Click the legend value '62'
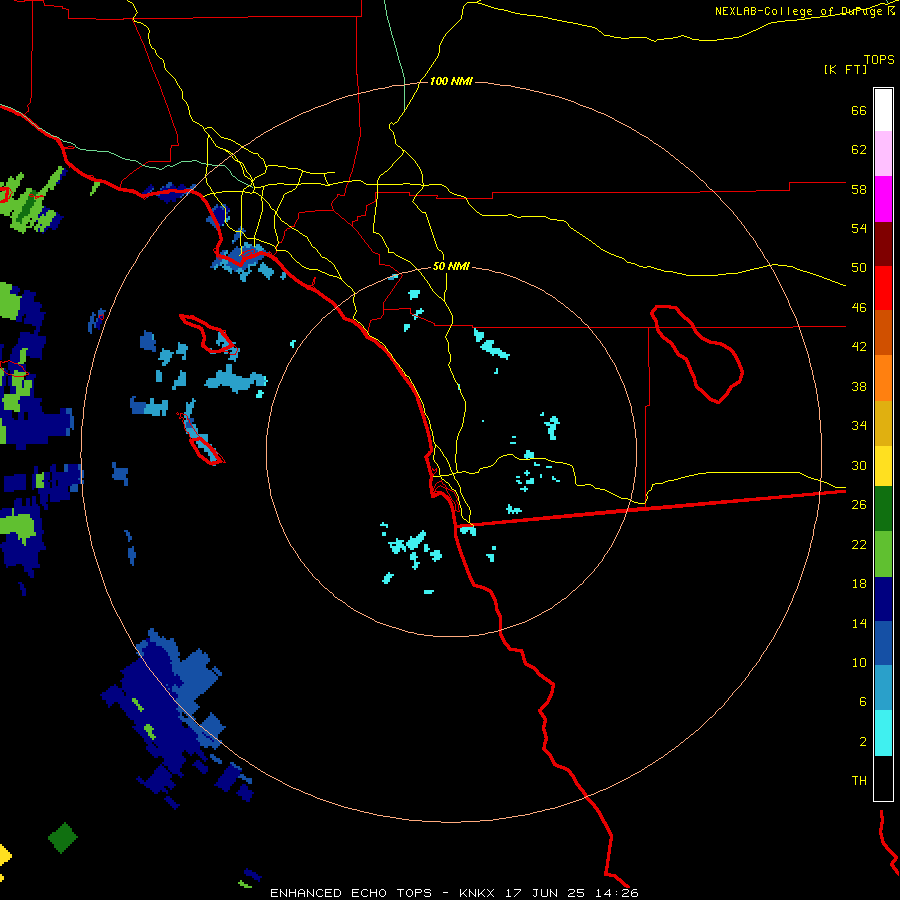The image size is (900, 900). (859, 150)
